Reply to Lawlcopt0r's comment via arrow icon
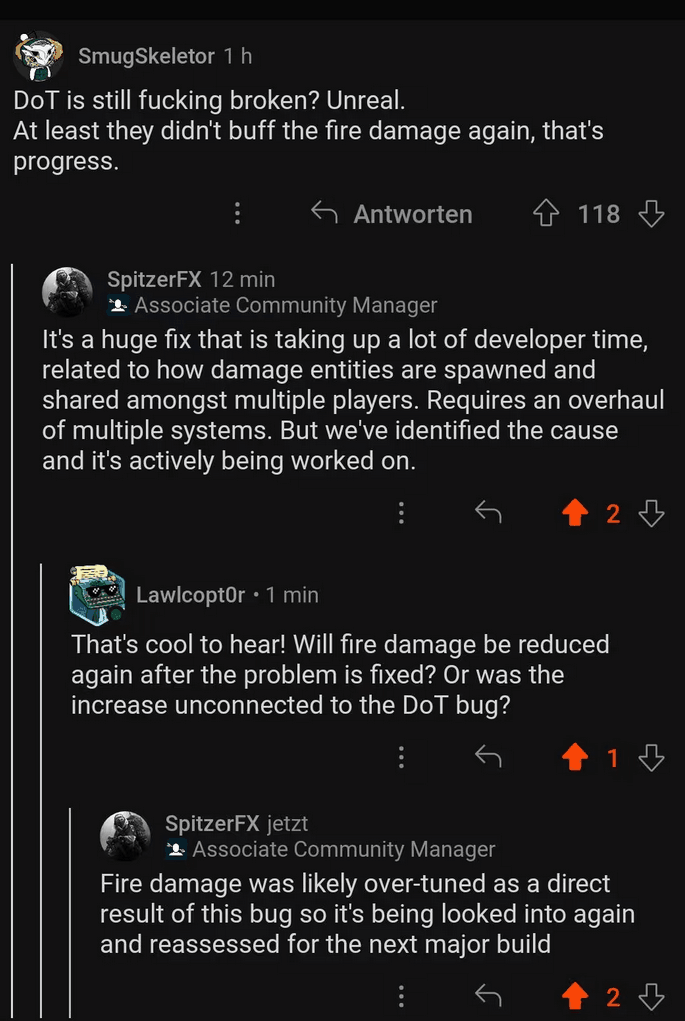Screen dimensions: 685x1021 click(487, 758)
